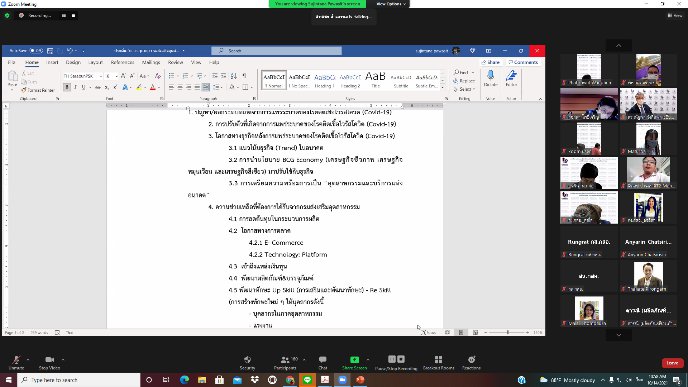Toggle Justify alignment button

point(197,87)
